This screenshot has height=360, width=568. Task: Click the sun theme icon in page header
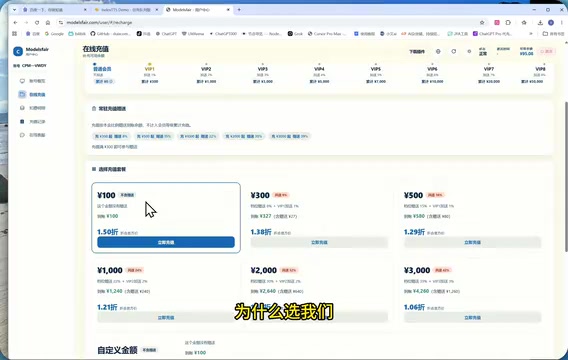pyautogui.click(x=469, y=51)
